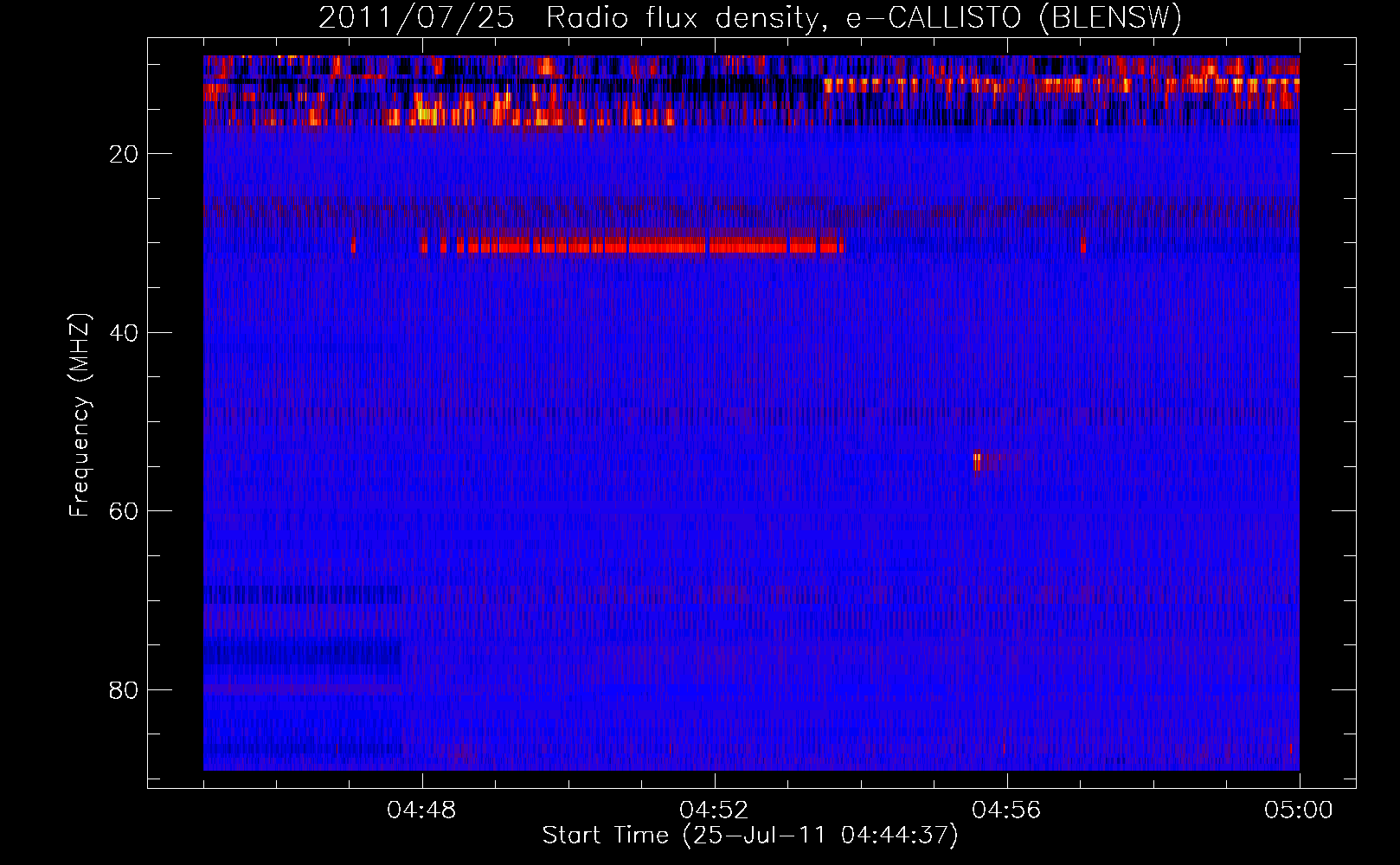This screenshot has width=1400, height=865.
Task: Click the 80 MHz frequency tick label
Action: pos(125,690)
